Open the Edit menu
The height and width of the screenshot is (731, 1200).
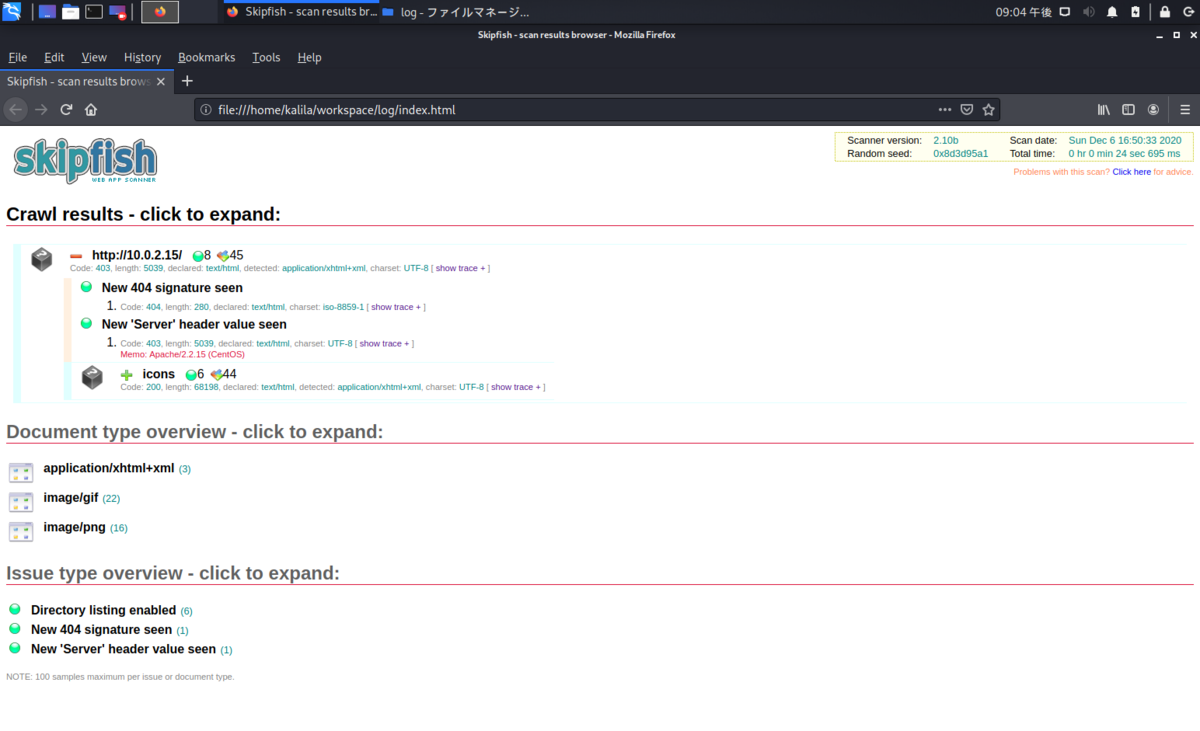[54, 57]
